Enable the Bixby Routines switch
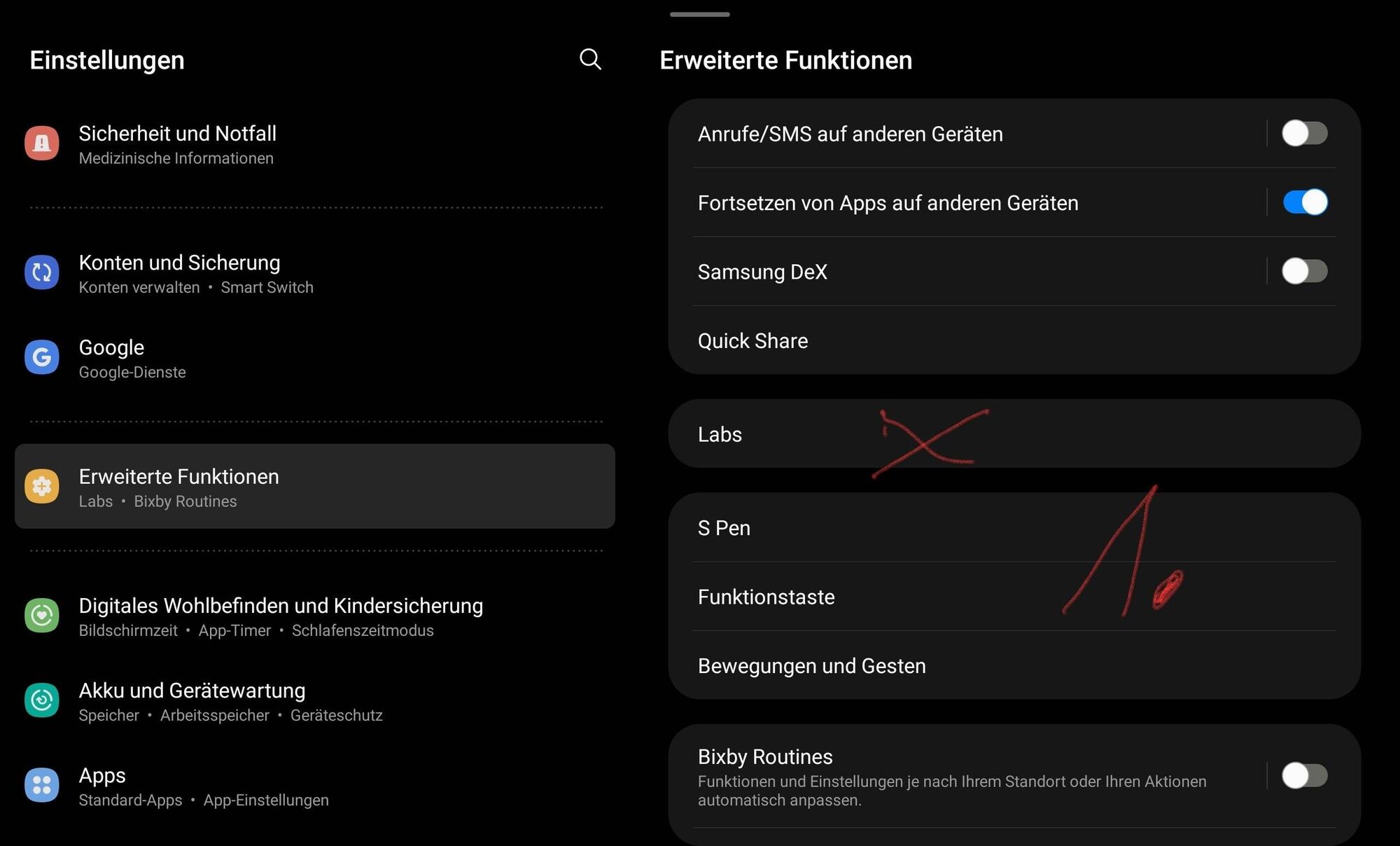 click(x=1304, y=776)
